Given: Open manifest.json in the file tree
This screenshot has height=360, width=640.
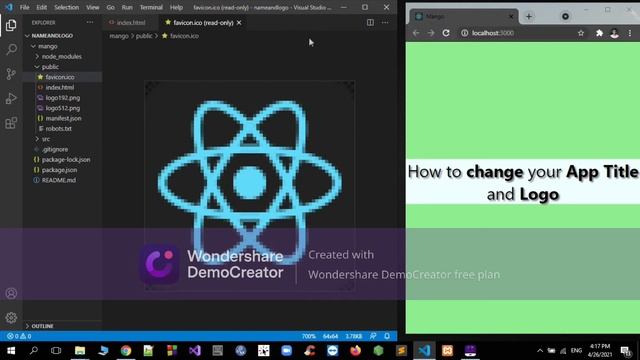Looking at the screenshot, I should 63,118.
